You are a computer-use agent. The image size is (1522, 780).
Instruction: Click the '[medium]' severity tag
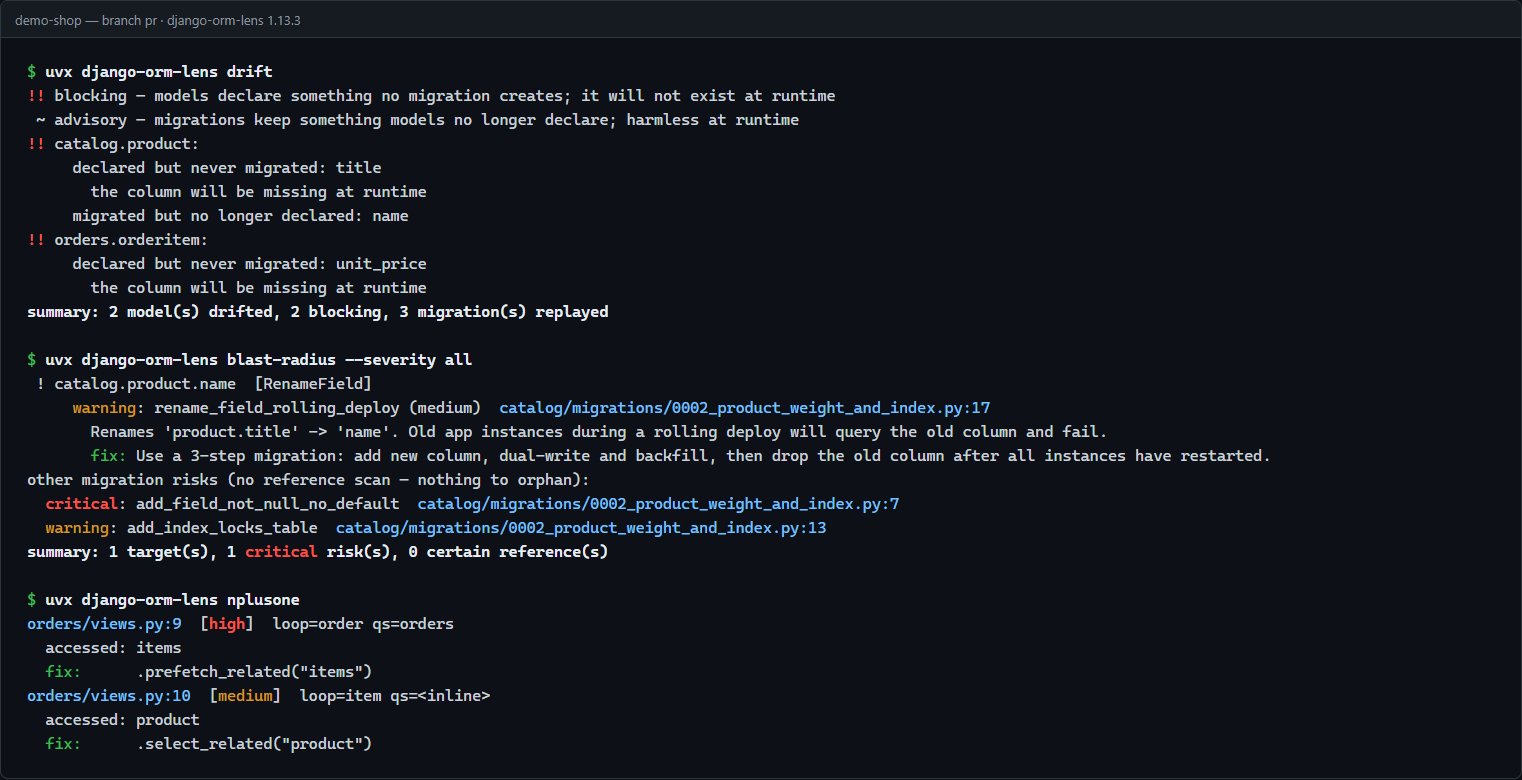245,696
